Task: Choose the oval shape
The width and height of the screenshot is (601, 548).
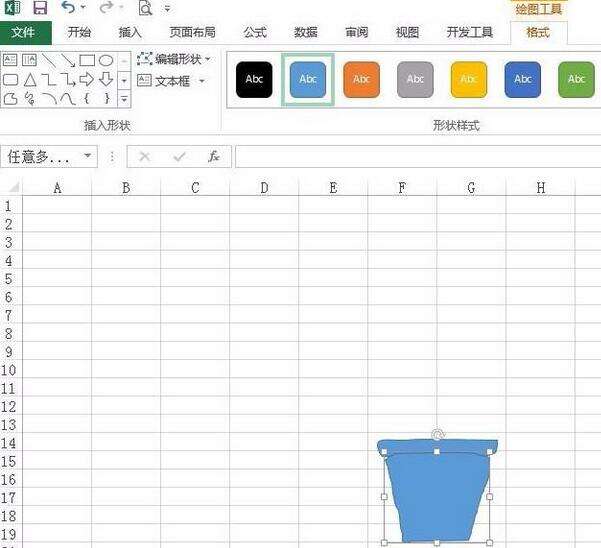Action: point(106,60)
